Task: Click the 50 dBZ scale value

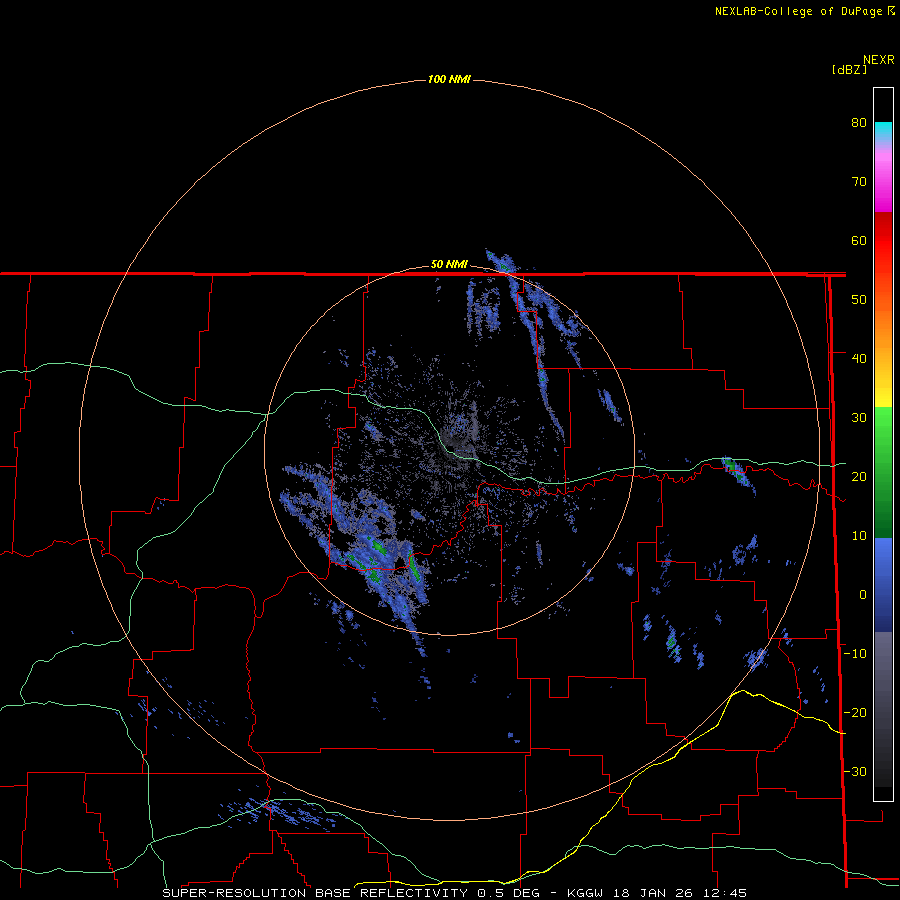Action: 859,300
